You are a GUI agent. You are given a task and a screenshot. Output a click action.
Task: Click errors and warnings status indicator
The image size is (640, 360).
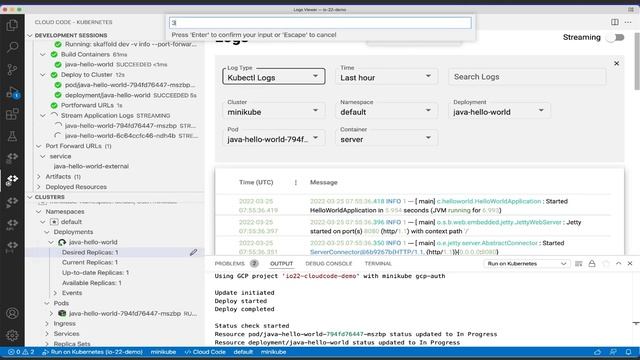click(21, 352)
